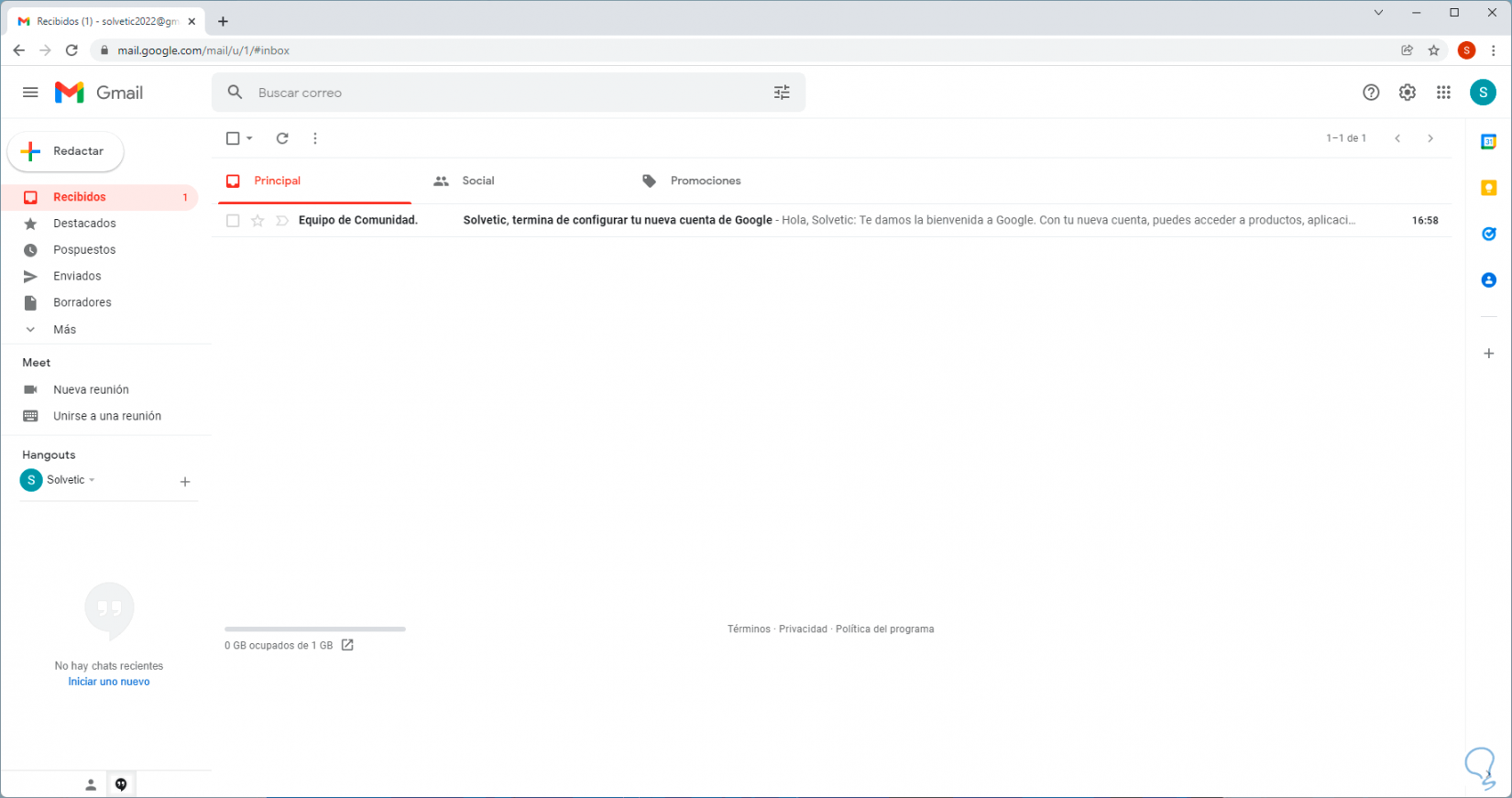This screenshot has width=1512, height=798.
Task: Open the Chrome tab search chevron
Action: 1378,13
